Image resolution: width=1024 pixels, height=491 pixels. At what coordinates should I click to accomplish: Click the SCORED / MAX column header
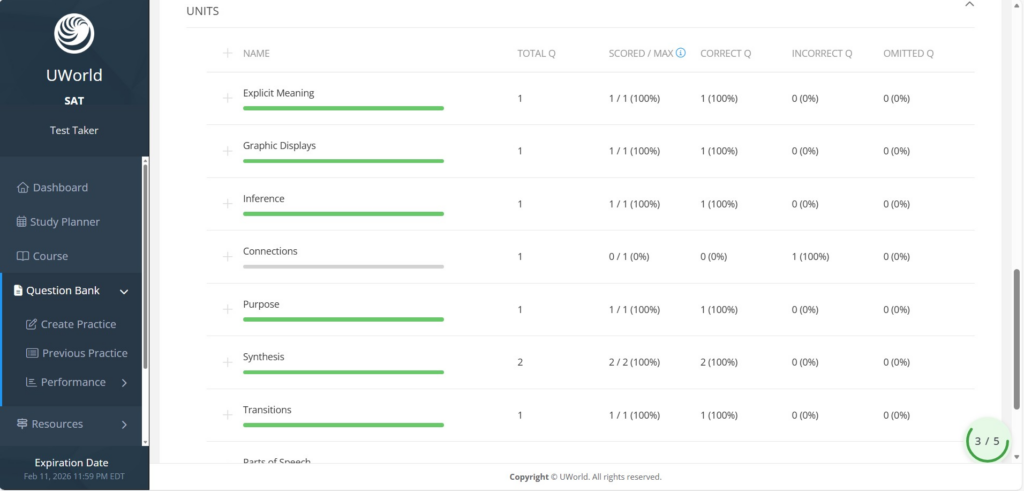coord(641,54)
